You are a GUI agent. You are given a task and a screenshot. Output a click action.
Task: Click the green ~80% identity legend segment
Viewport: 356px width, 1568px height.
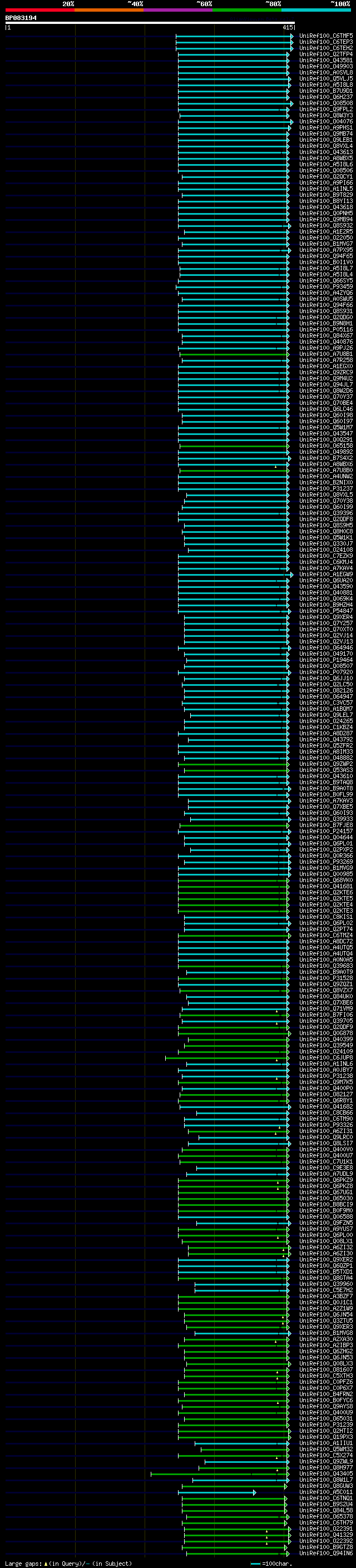pos(247,10)
